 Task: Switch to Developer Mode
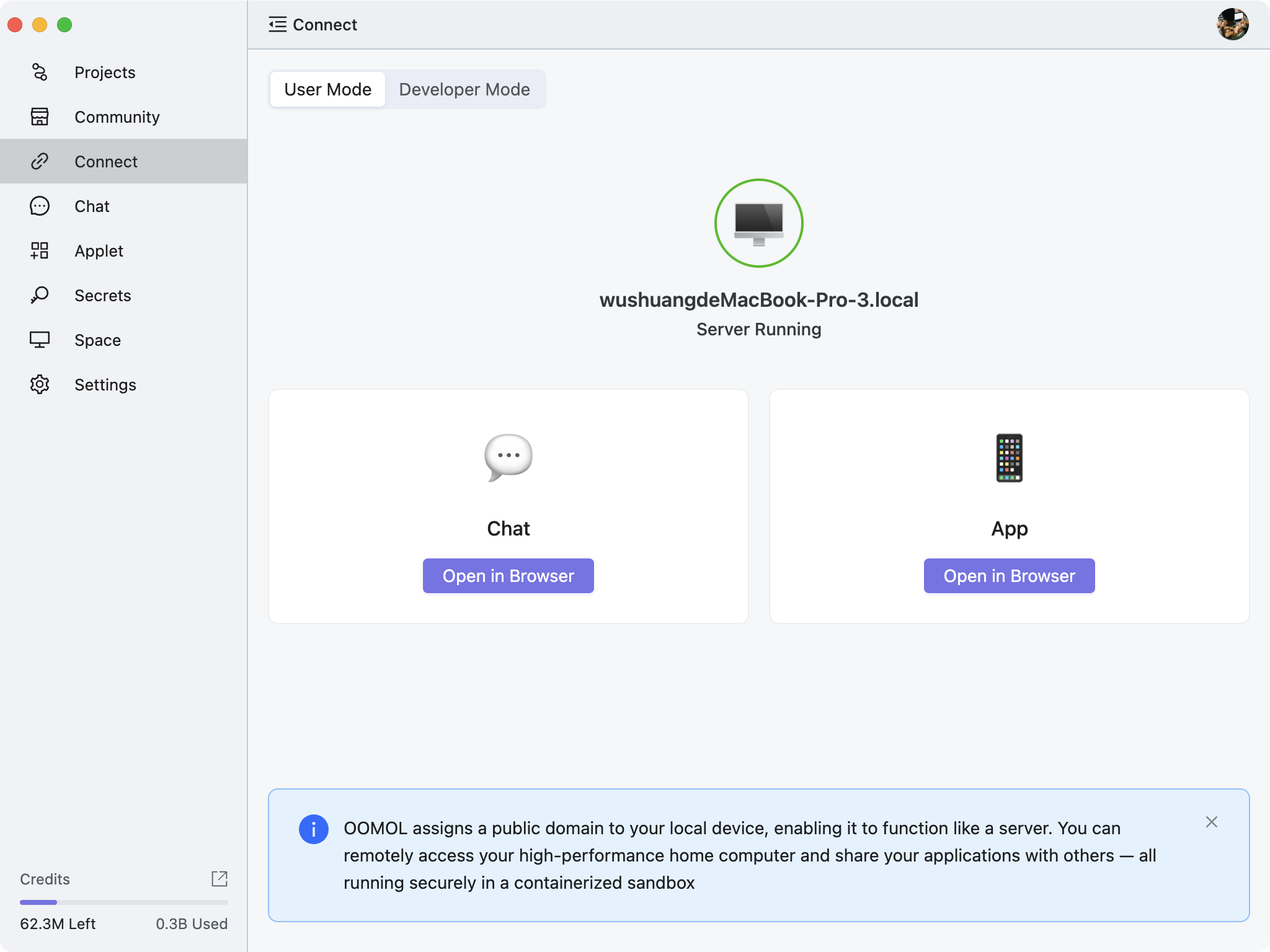click(464, 89)
